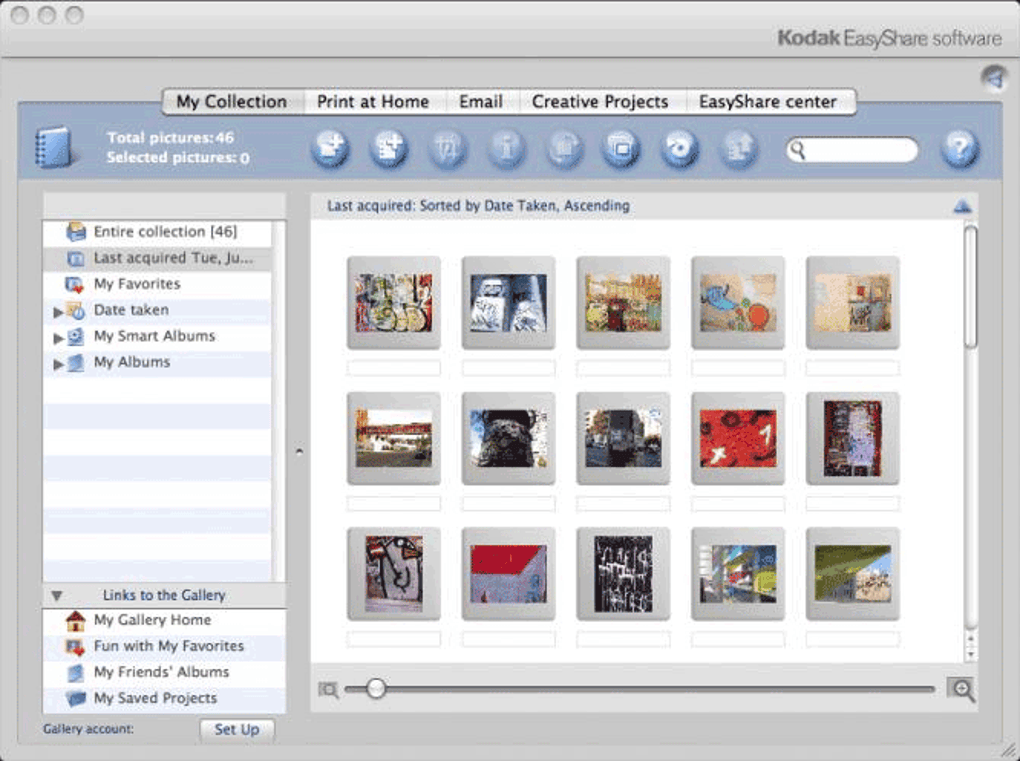Click the blue triangle in the sort header

[x=962, y=206]
